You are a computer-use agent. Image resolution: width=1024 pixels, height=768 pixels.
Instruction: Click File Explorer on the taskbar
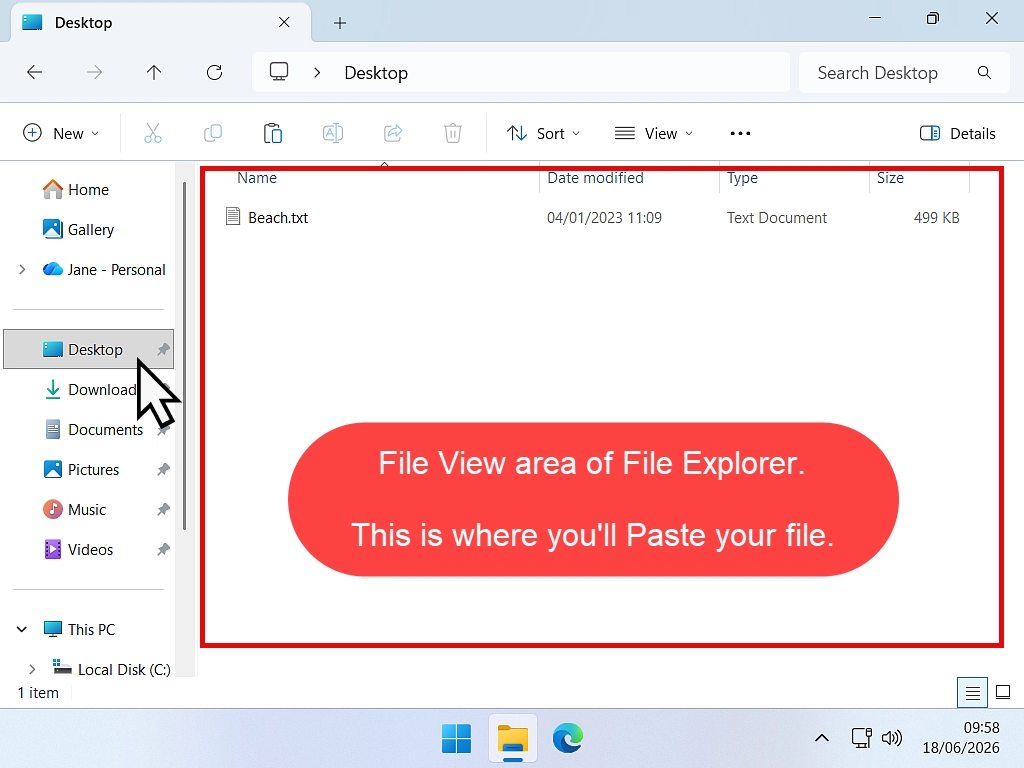[513, 739]
